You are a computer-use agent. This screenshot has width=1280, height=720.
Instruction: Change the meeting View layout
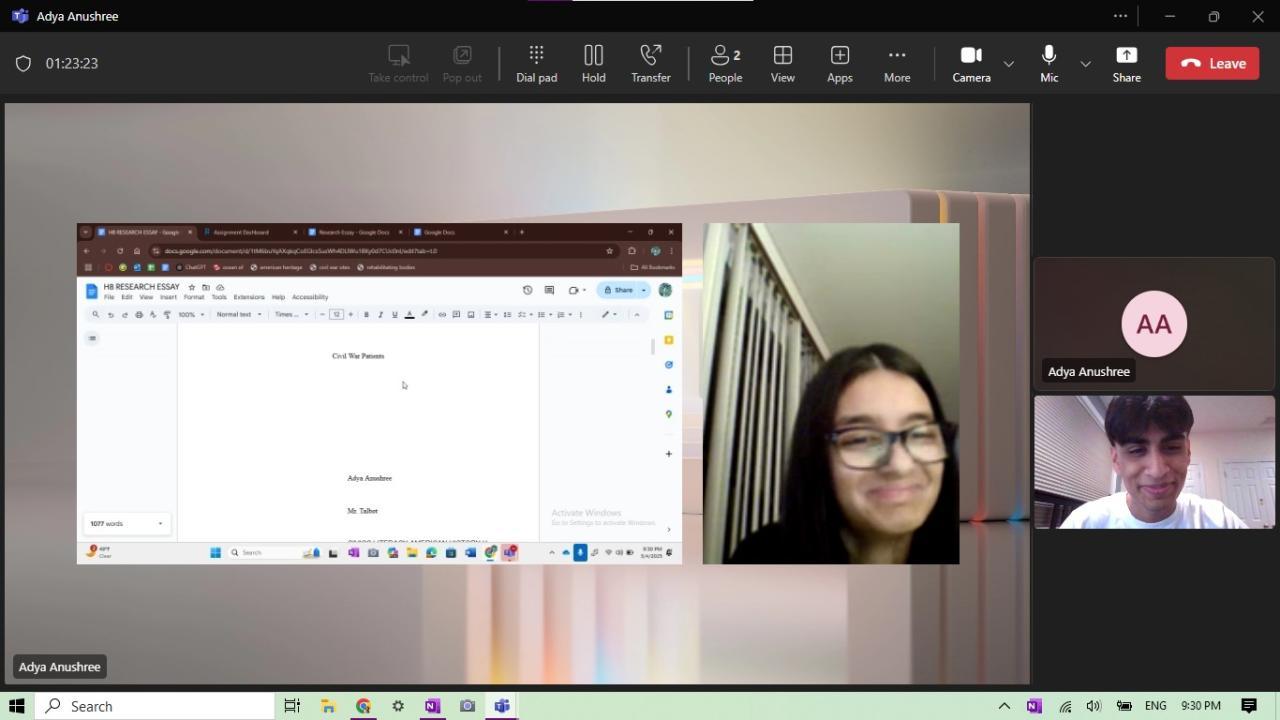tap(782, 63)
